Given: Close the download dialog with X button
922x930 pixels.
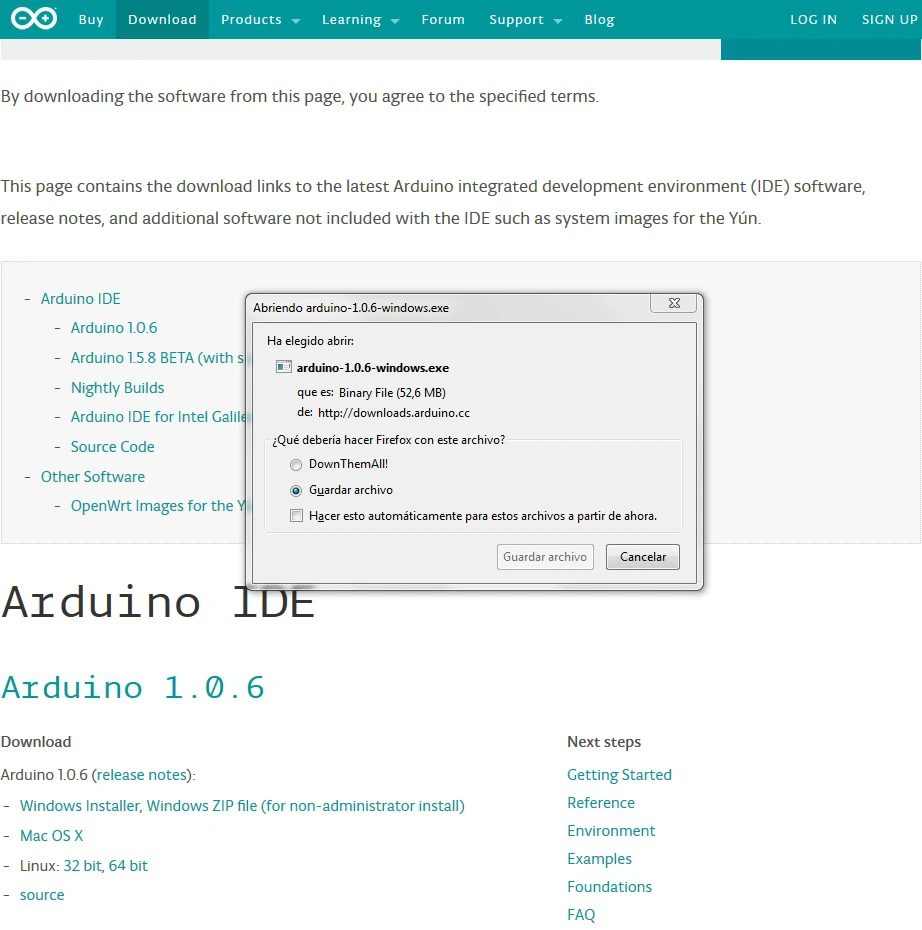Looking at the screenshot, I should (x=673, y=303).
